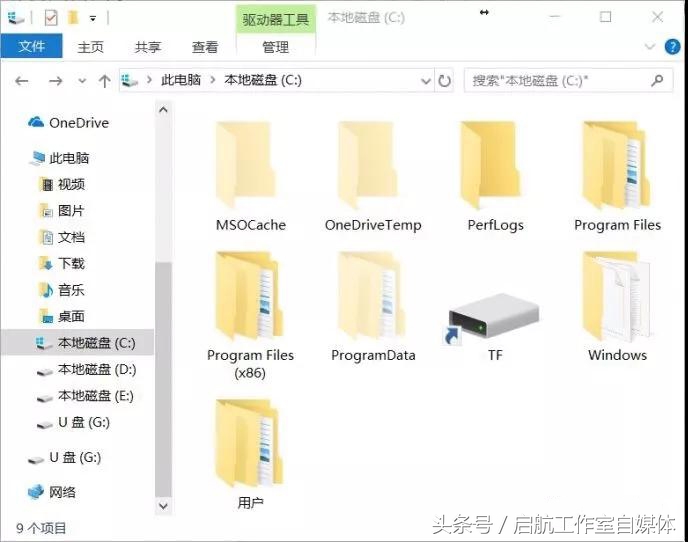This screenshot has width=688, height=542.
Task: Select 本地磁盘 (C:) in navigation pane
Action: [78, 343]
